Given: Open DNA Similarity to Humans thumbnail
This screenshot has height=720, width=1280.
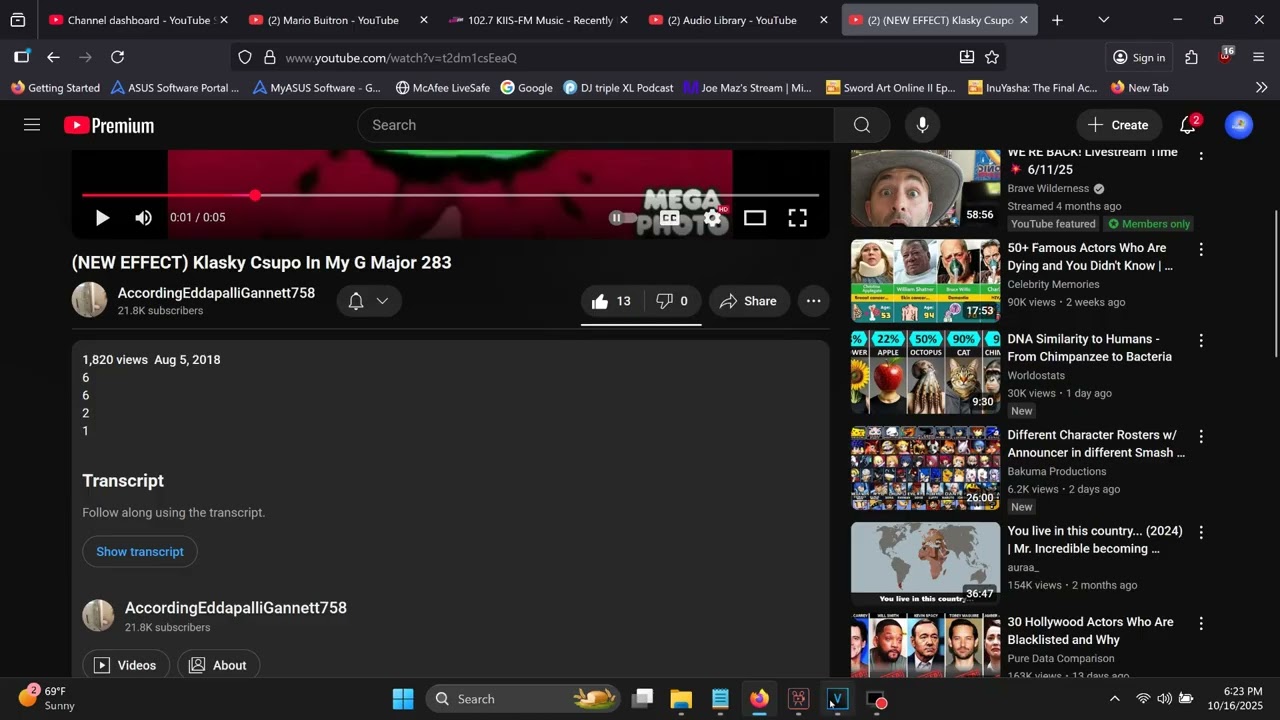Looking at the screenshot, I should pos(925,372).
